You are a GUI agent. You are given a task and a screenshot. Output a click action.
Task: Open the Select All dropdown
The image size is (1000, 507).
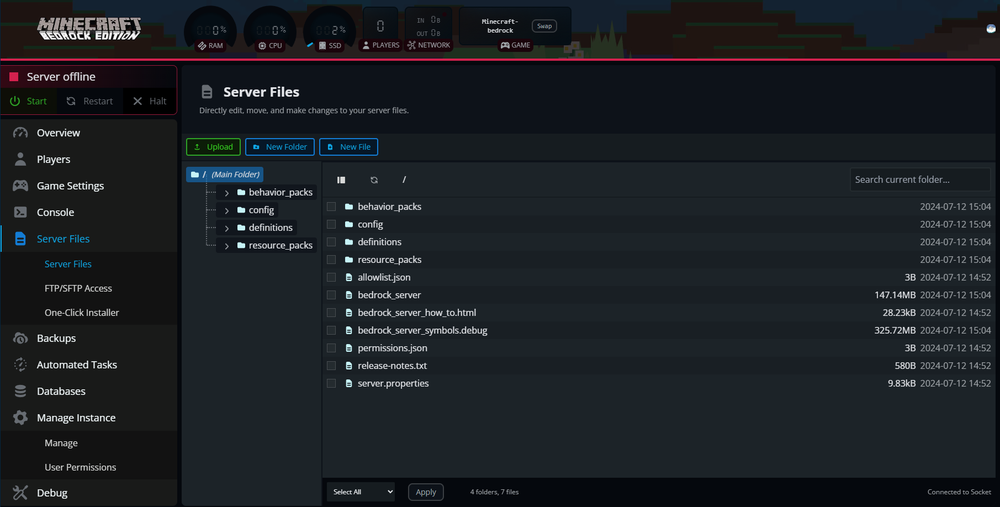click(x=361, y=492)
